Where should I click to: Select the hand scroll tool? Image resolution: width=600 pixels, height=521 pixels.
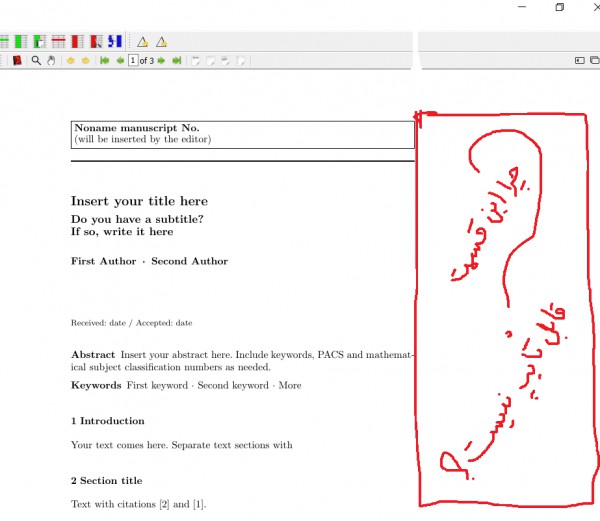click(51, 61)
